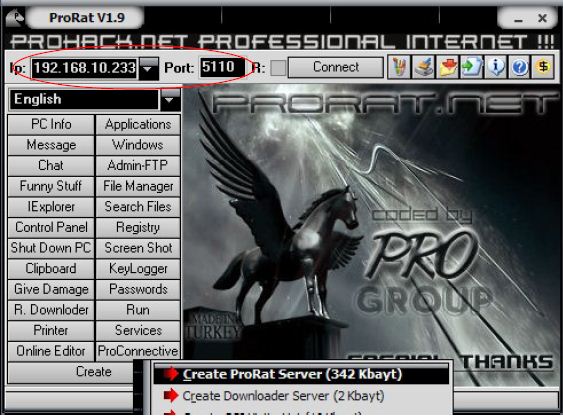Close the ProRat V1.9 window
This screenshot has height=416, width=563.
pos(542,18)
